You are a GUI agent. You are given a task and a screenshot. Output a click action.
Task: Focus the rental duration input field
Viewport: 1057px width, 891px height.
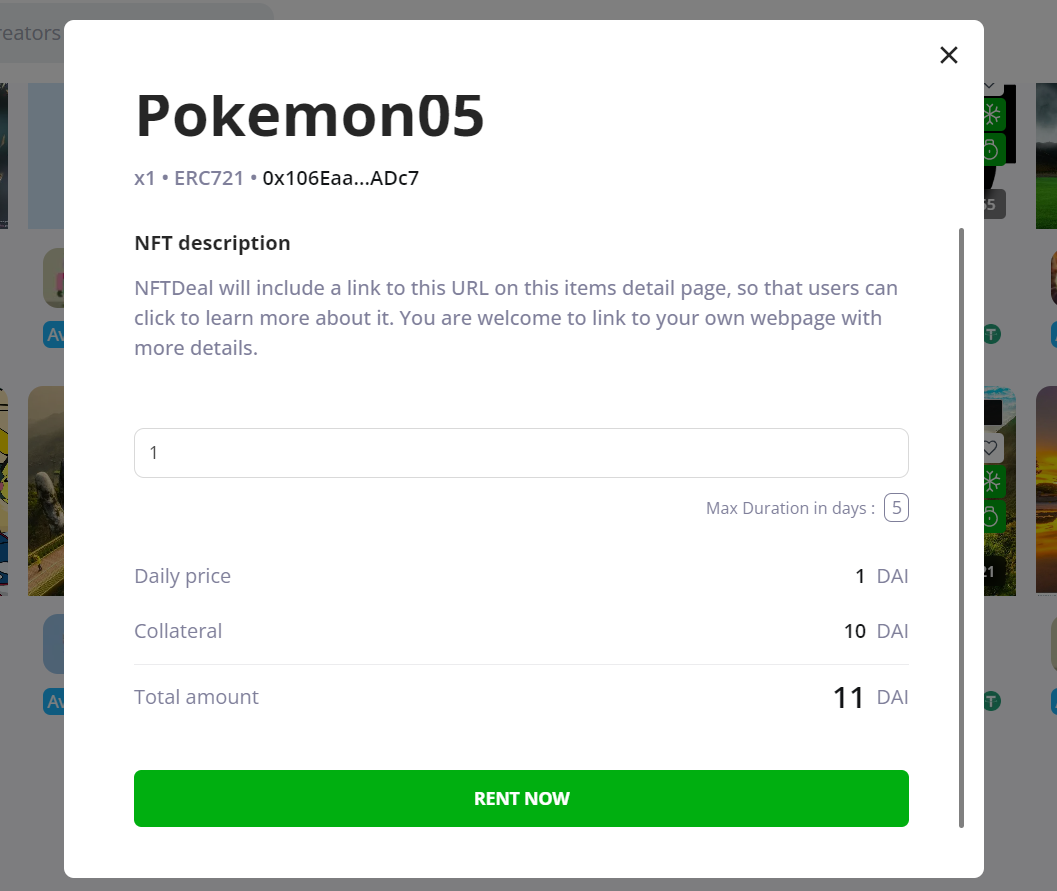coord(521,453)
